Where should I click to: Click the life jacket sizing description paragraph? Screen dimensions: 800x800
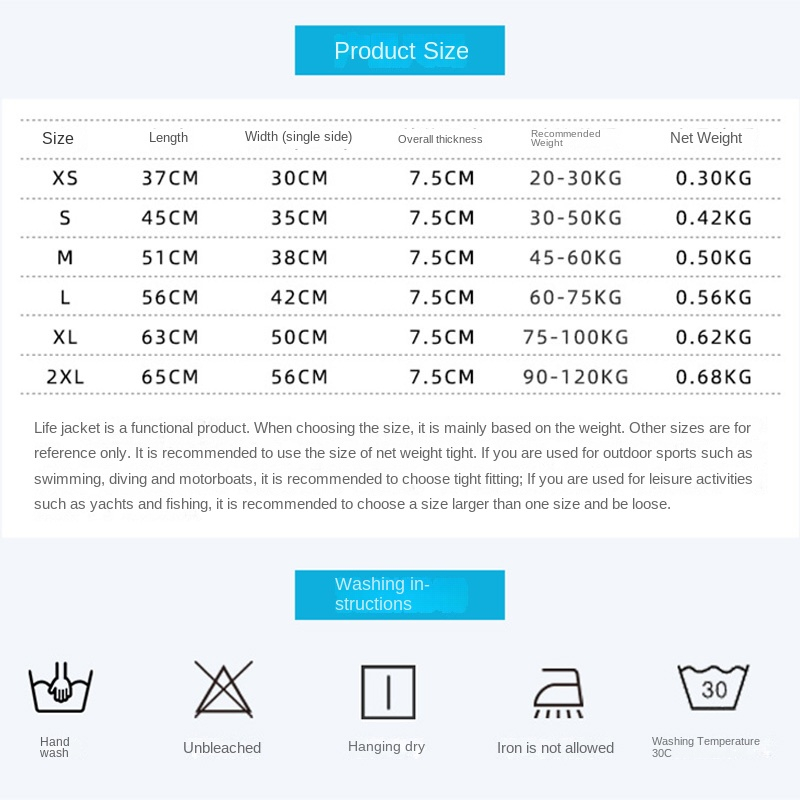(x=393, y=466)
